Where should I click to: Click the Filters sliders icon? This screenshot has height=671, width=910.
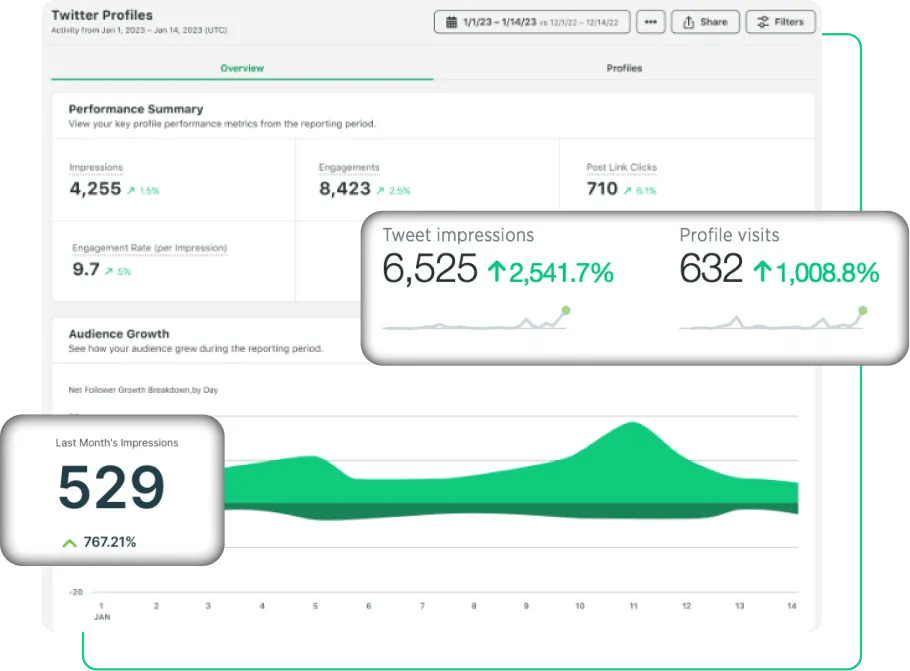pyautogui.click(x=763, y=22)
